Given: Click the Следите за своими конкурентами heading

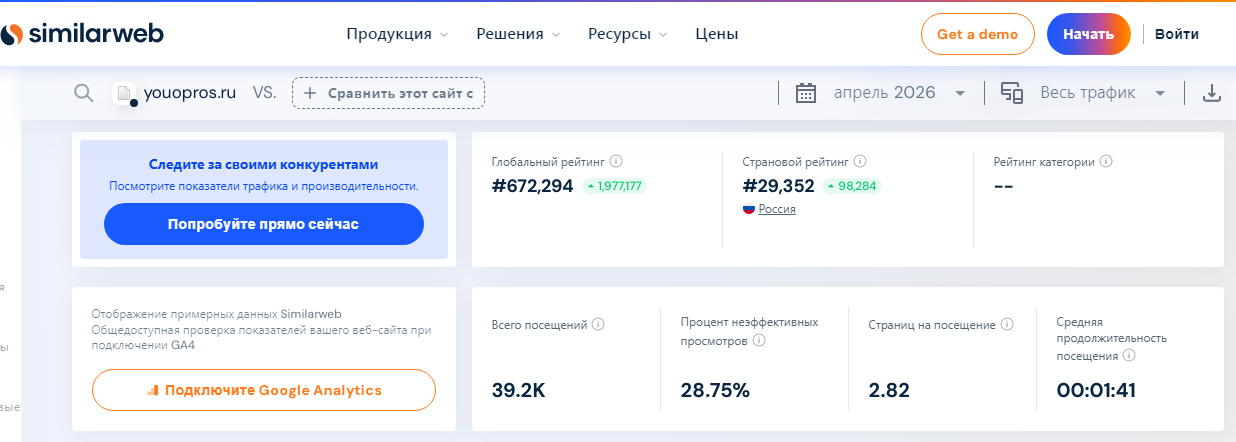Looking at the screenshot, I should (x=264, y=164).
